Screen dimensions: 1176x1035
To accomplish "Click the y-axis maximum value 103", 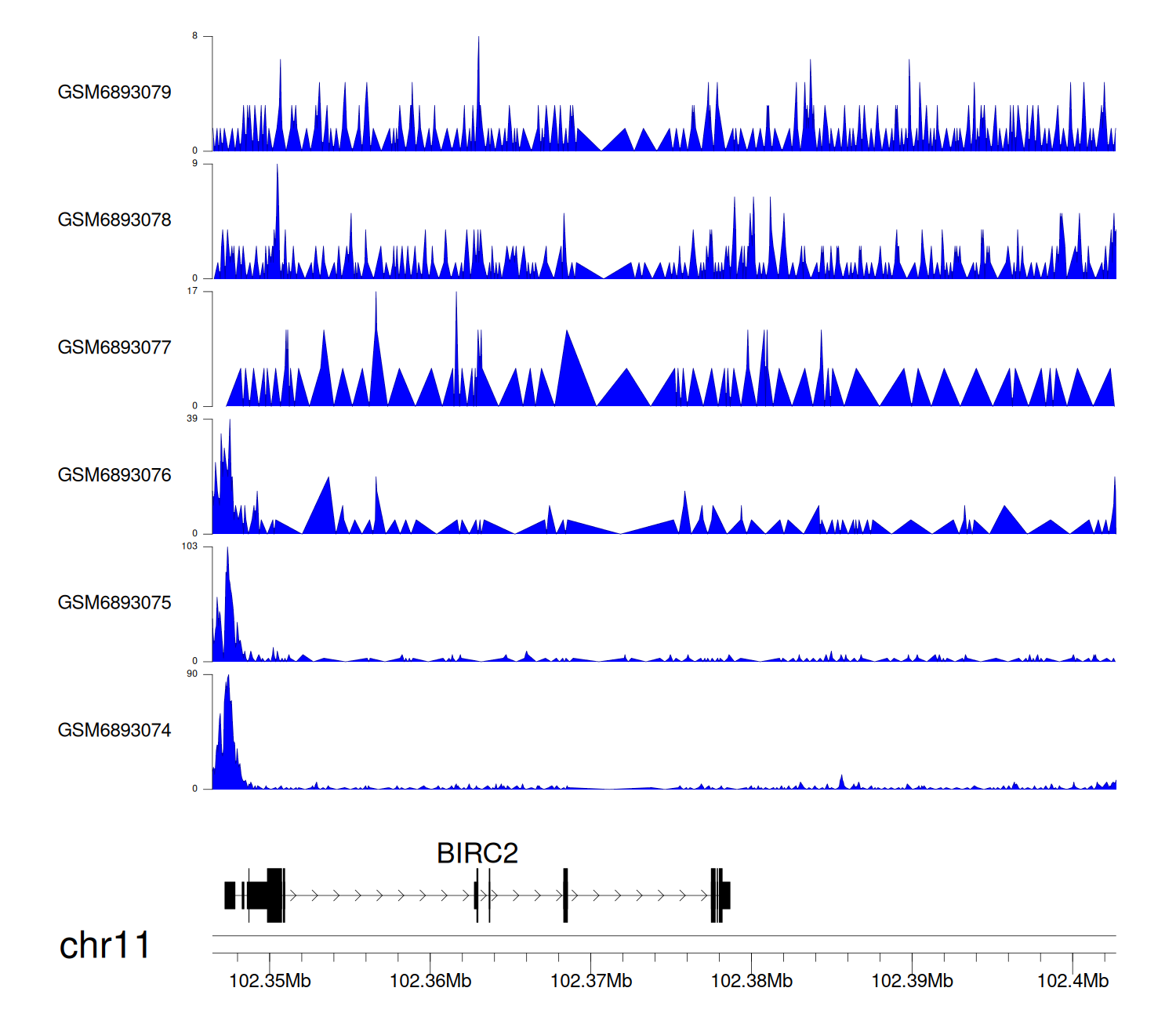I will pyautogui.click(x=189, y=547).
